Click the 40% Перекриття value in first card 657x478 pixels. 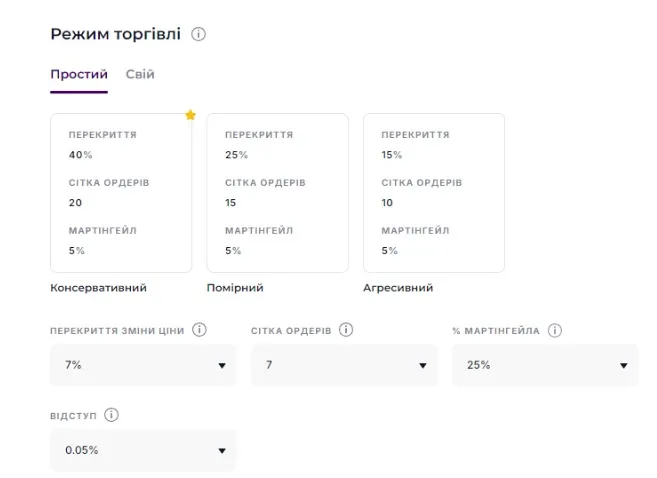pos(81,155)
